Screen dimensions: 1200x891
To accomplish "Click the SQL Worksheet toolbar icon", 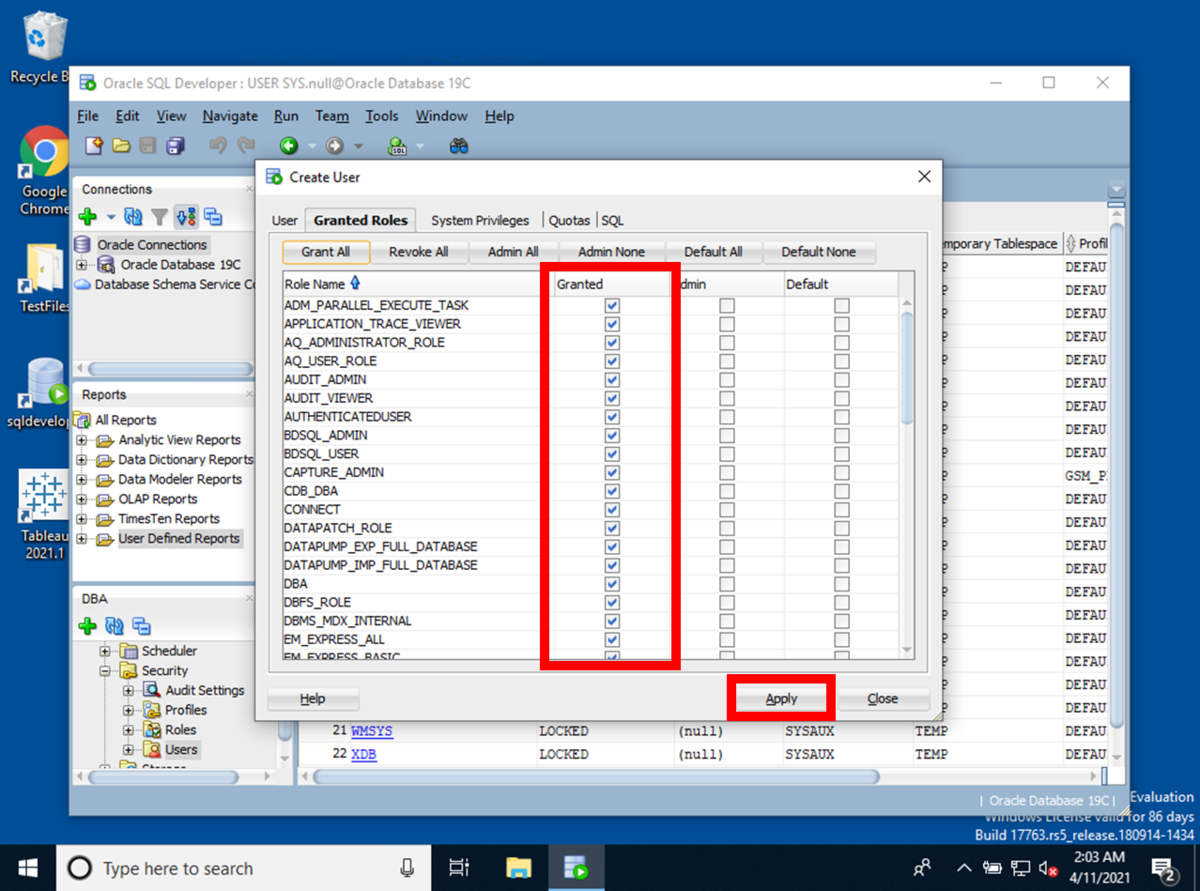I will tap(397, 146).
